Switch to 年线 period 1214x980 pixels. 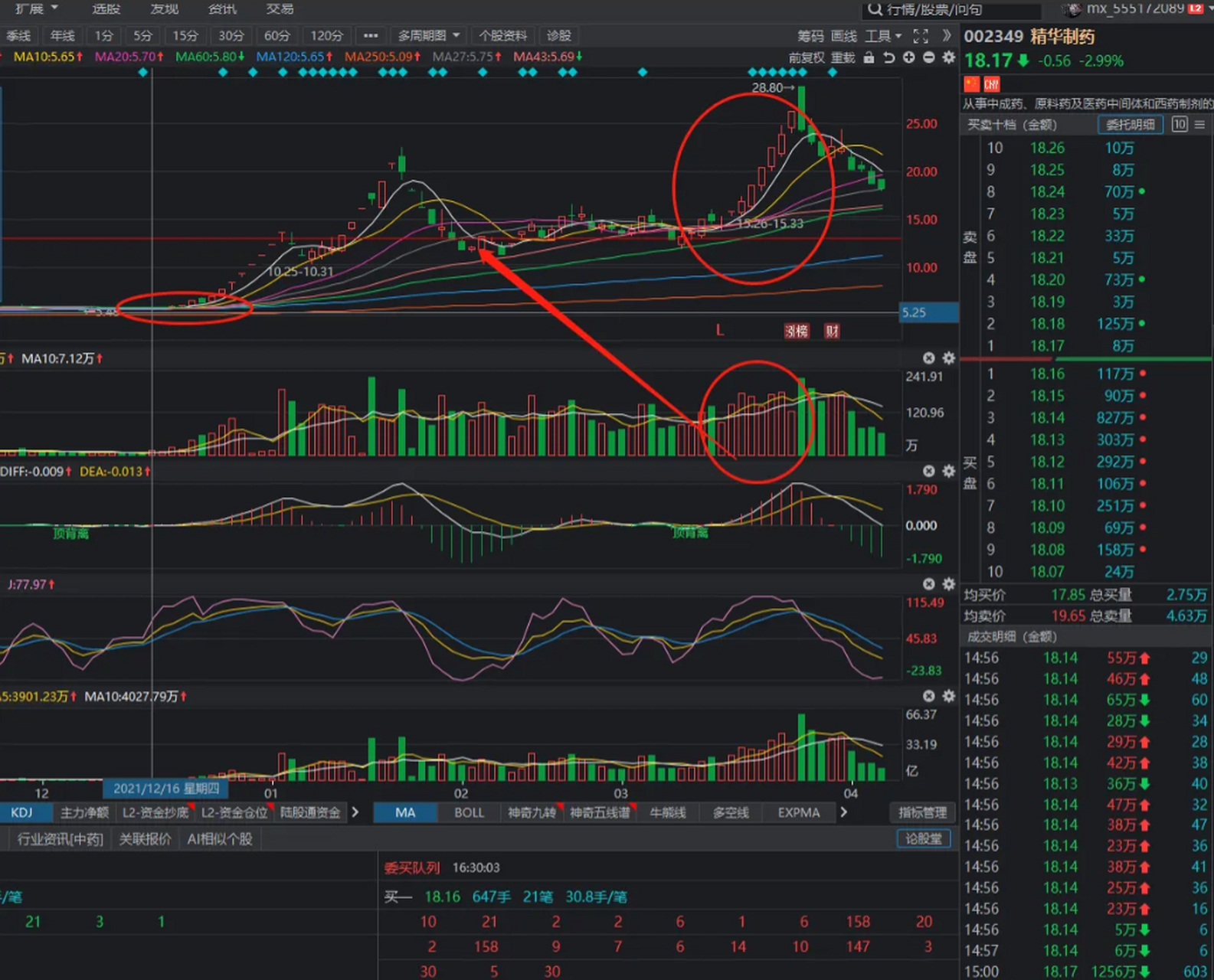[63, 36]
